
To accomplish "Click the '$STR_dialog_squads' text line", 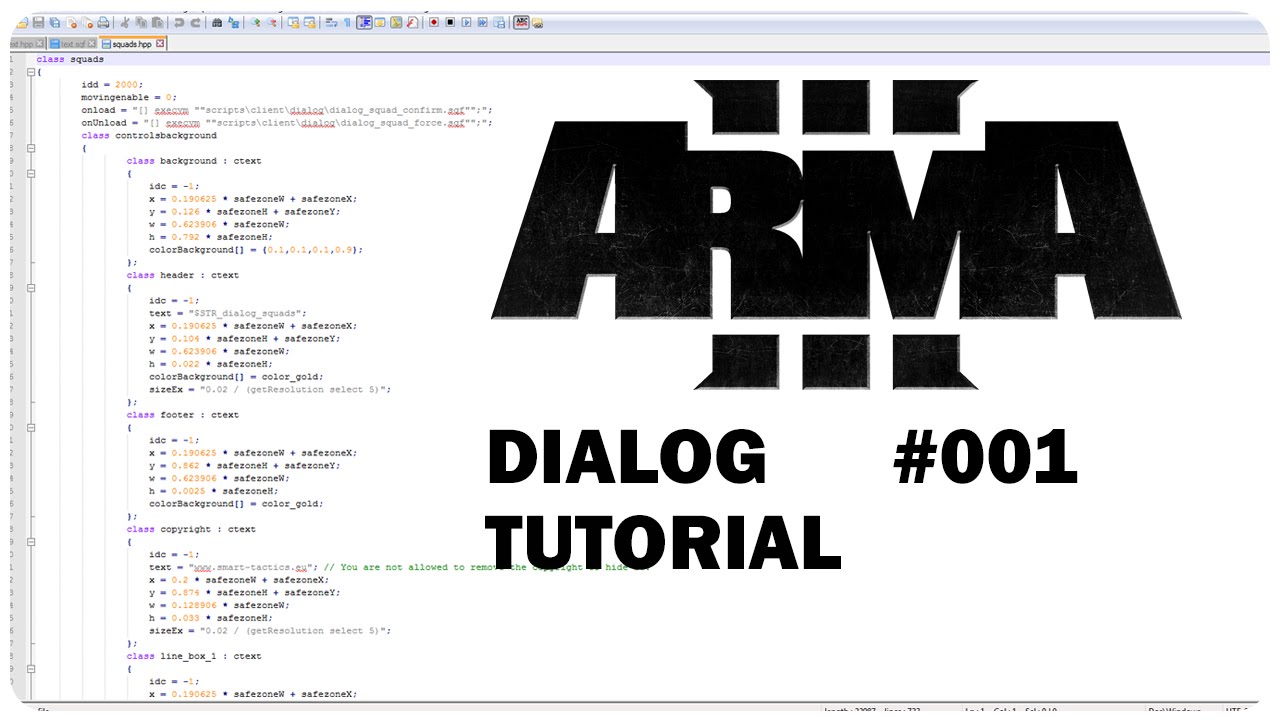I will point(228,313).
